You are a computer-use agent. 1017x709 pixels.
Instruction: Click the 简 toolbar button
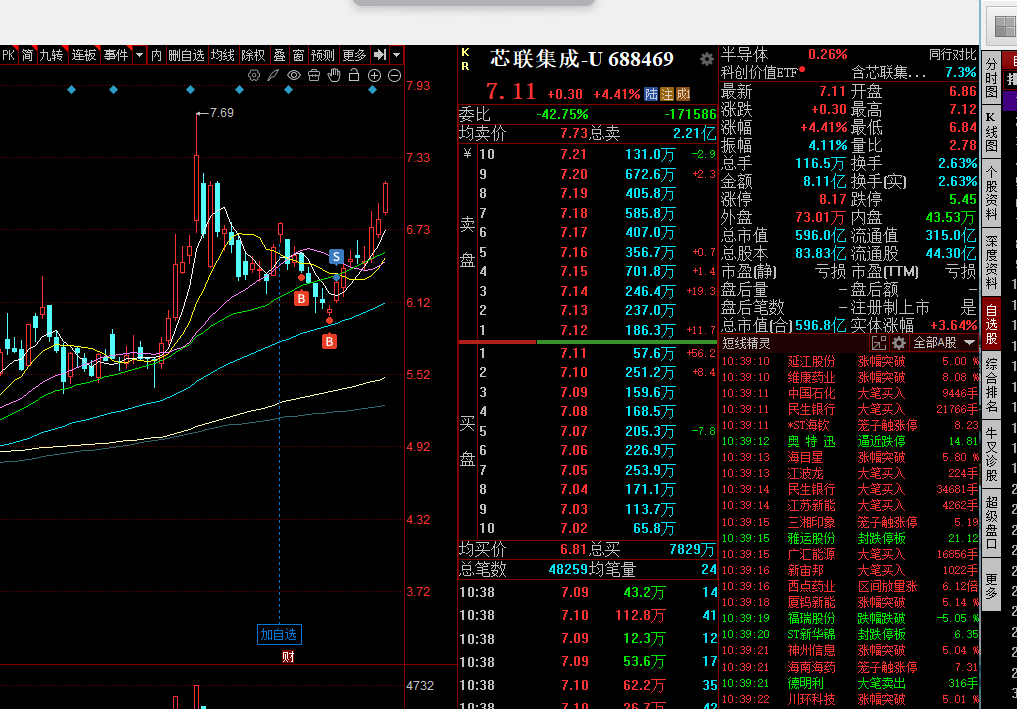point(27,55)
